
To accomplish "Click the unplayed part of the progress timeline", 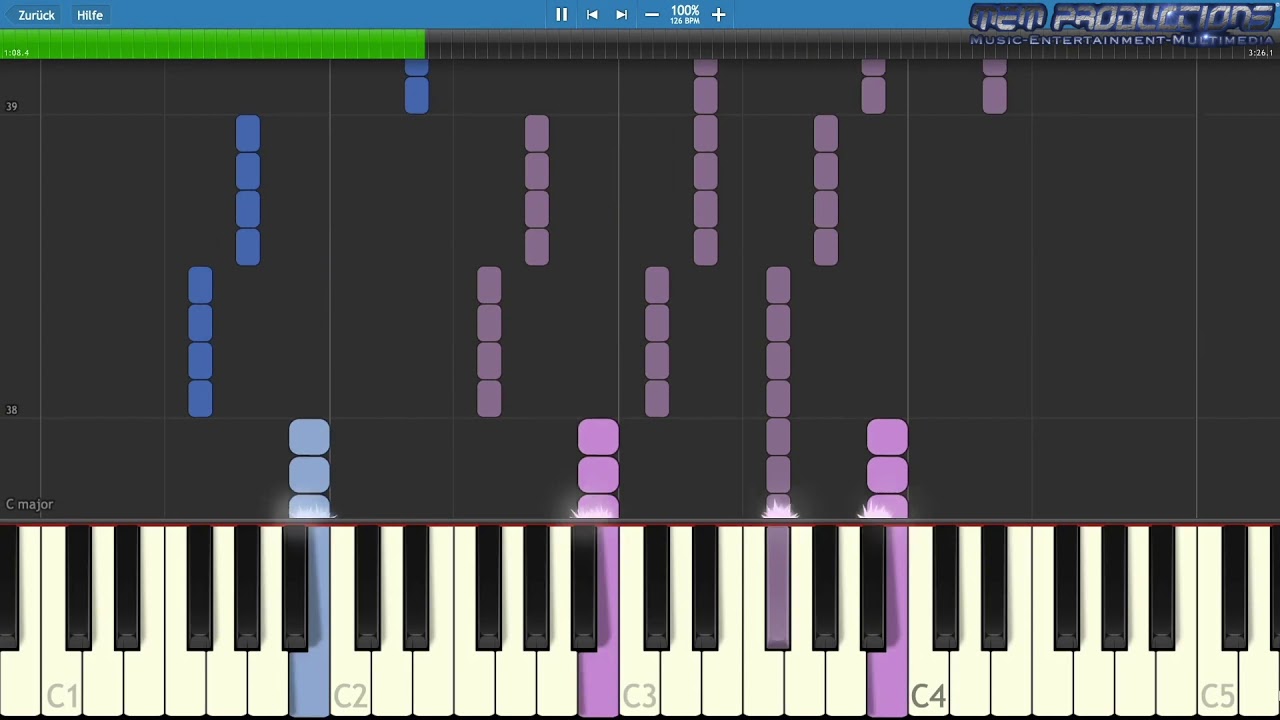I will click(852, 44).
